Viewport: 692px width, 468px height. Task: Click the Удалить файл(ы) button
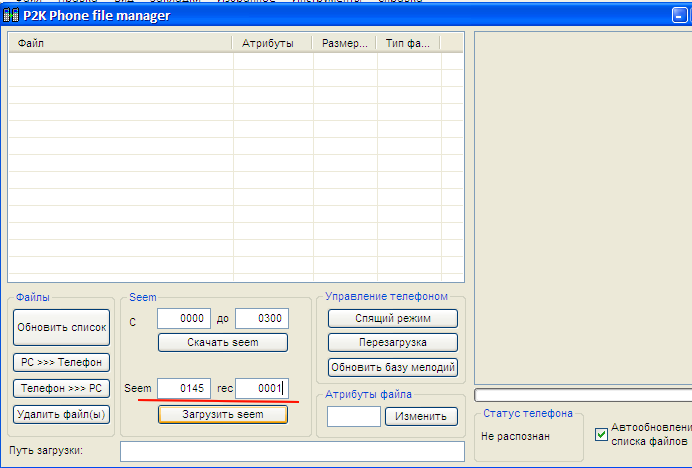coord(61,415)
